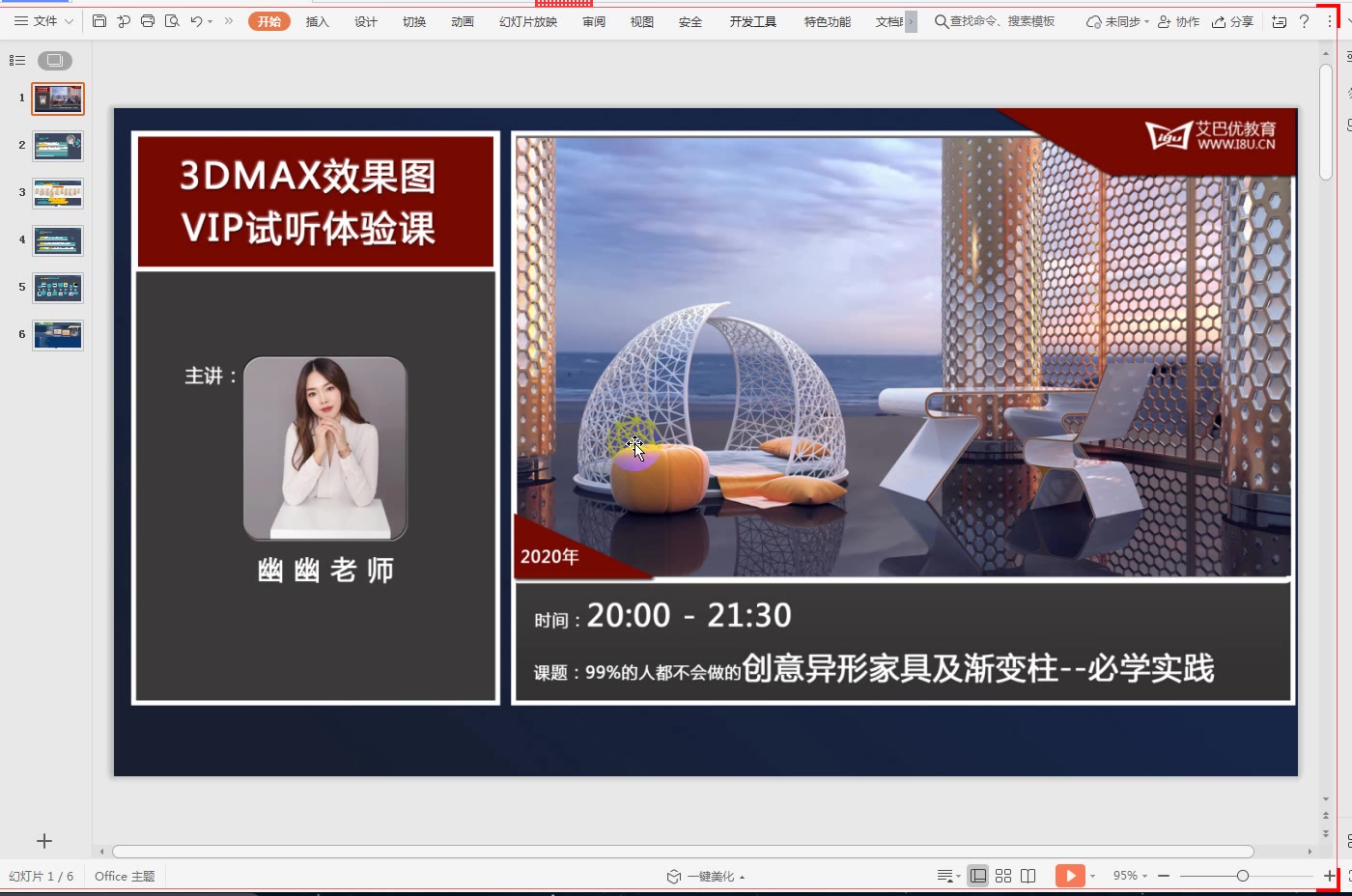Open the 幻灯片放映 ribbon tab

[529, 21]
